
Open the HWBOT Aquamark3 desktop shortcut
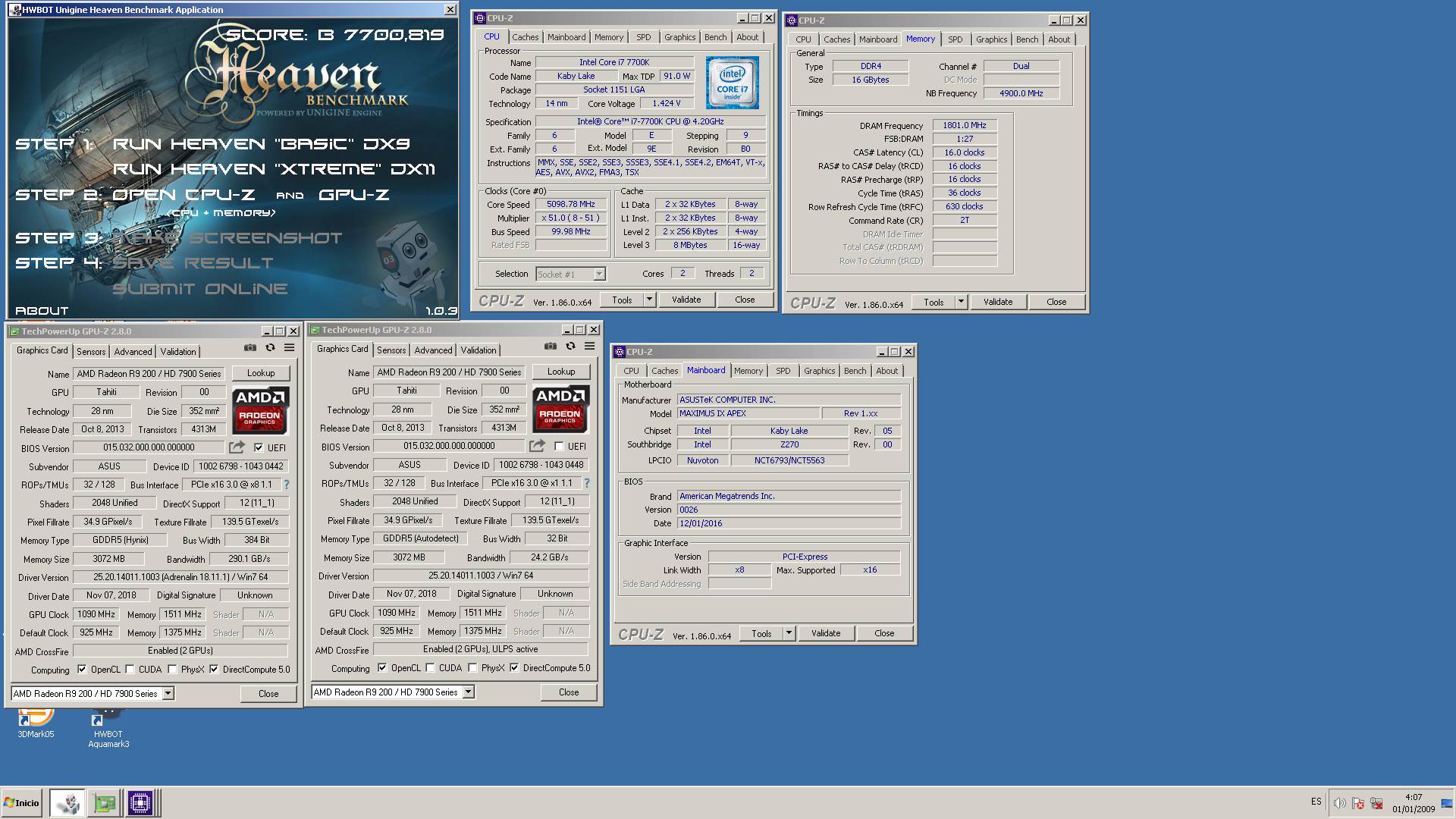click(x=108, y=728)
